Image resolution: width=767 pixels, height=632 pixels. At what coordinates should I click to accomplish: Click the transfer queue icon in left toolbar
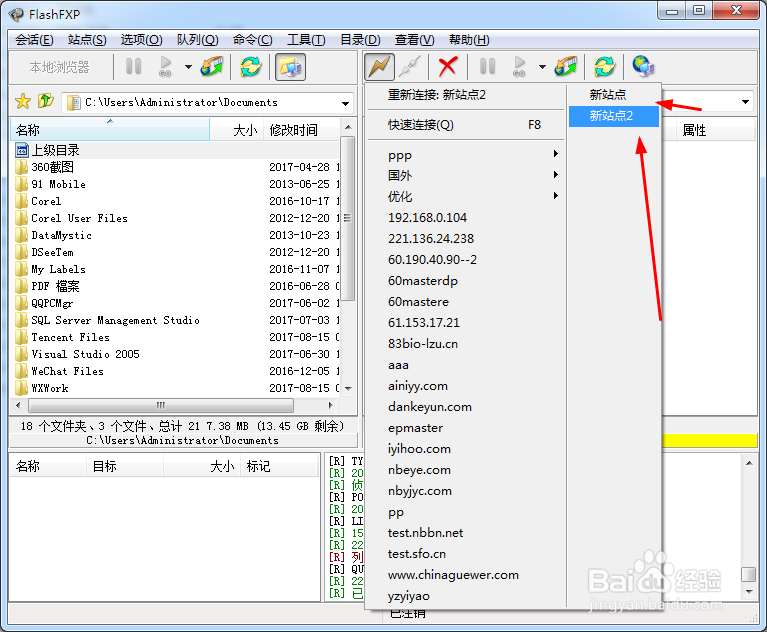coord(212,67)
